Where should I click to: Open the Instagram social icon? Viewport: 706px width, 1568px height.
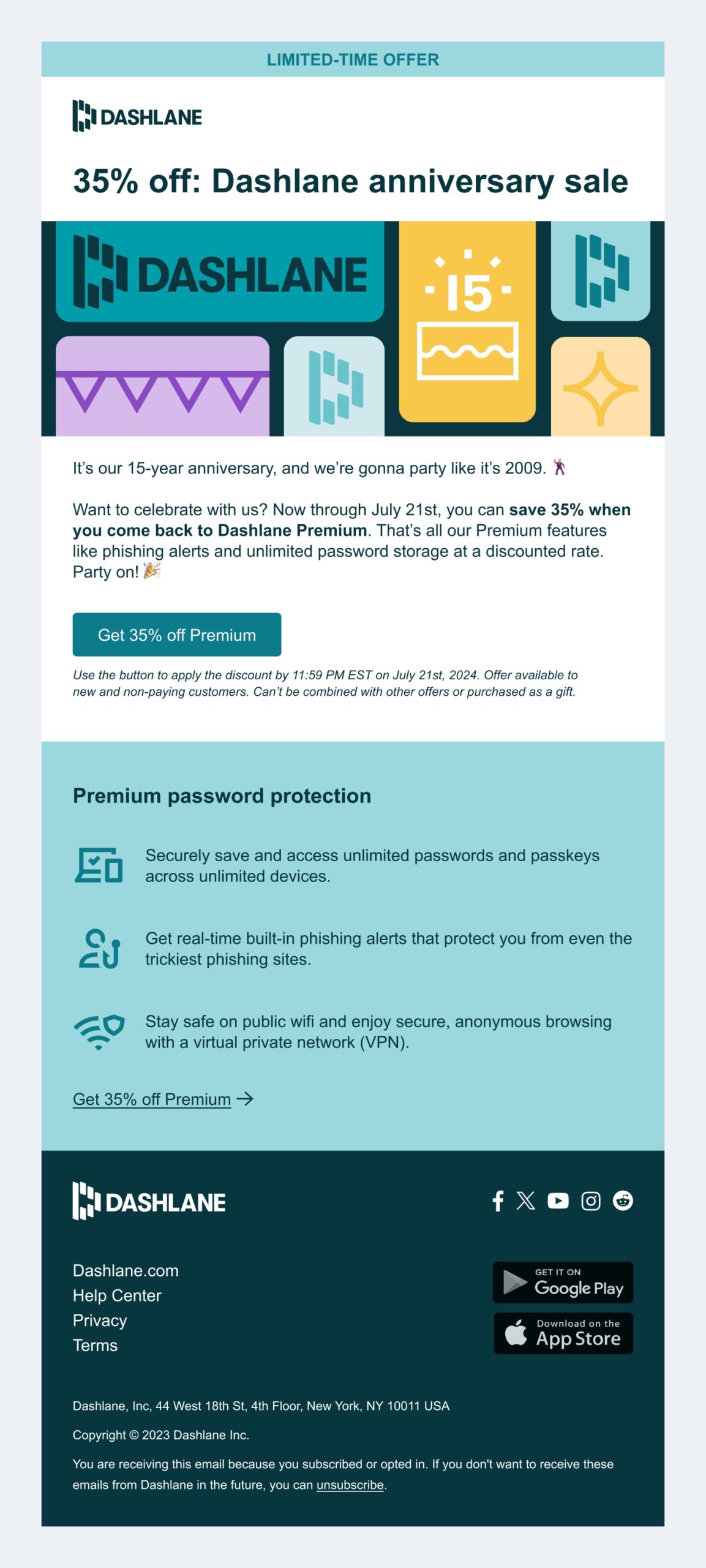590,1200
